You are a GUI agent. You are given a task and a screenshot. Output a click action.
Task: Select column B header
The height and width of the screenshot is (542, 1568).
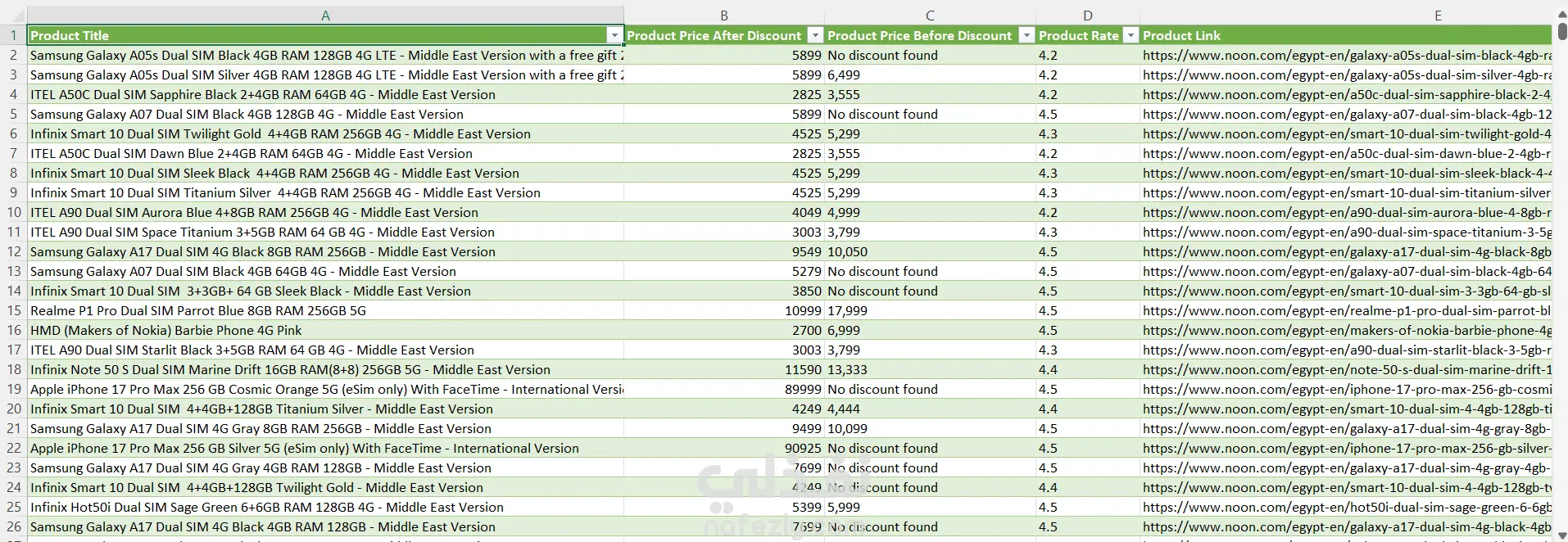(723, 16)
